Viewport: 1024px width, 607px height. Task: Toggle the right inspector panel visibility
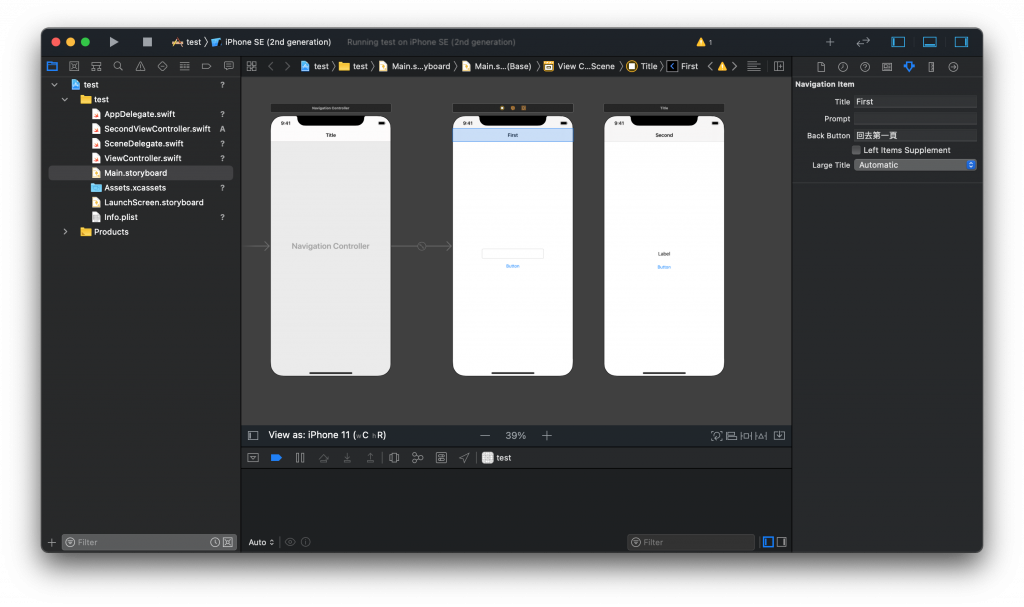(x=961, y=42)
